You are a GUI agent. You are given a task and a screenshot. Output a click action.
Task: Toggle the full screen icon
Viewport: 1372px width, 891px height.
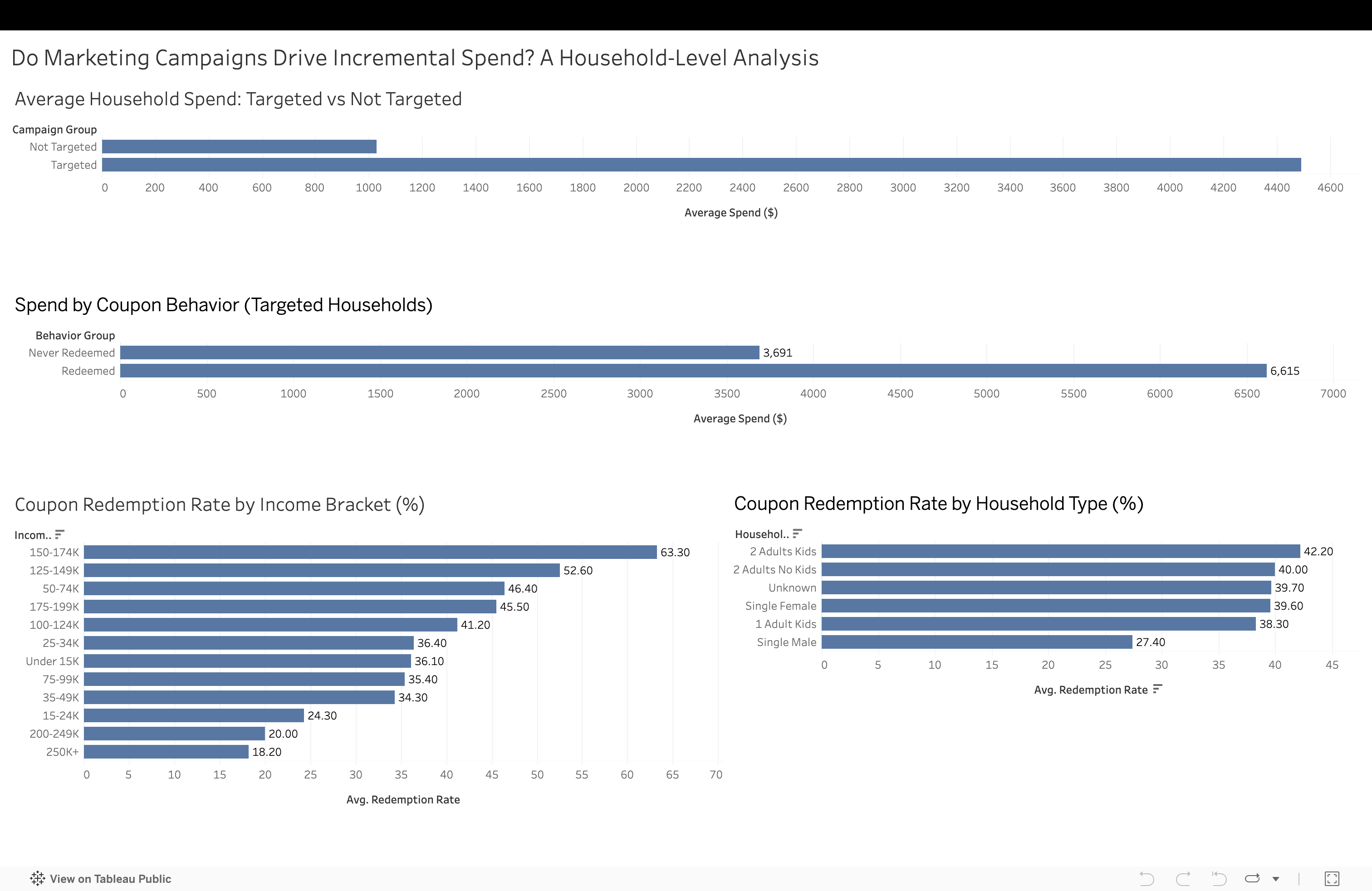(x=1332, y=878)
